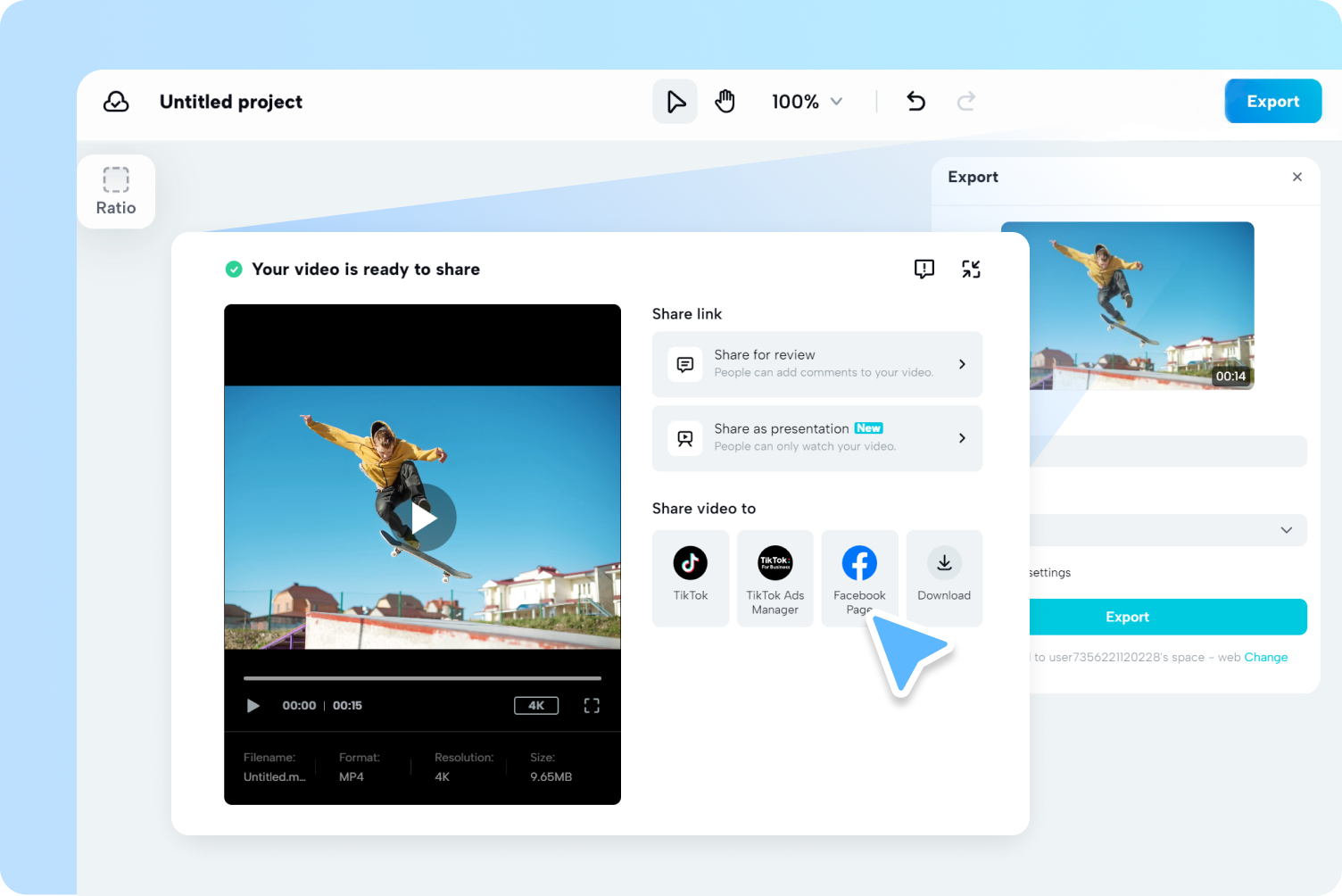
Task: Share video to Facebook Page
Action: (859, 578)
